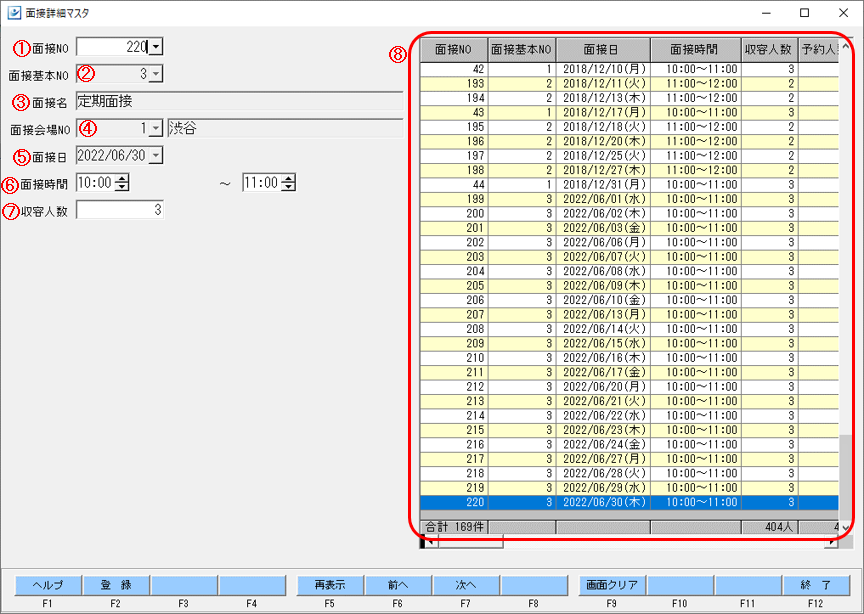Select row dated 2018/12/13(木)
Viewport: 864px width, 614px height.
point(629,98)
